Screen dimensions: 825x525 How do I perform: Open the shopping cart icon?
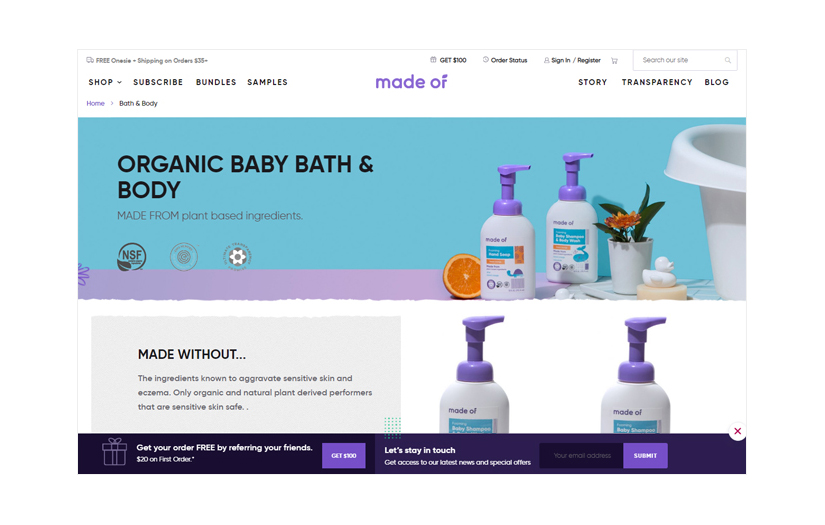[614, 60]
